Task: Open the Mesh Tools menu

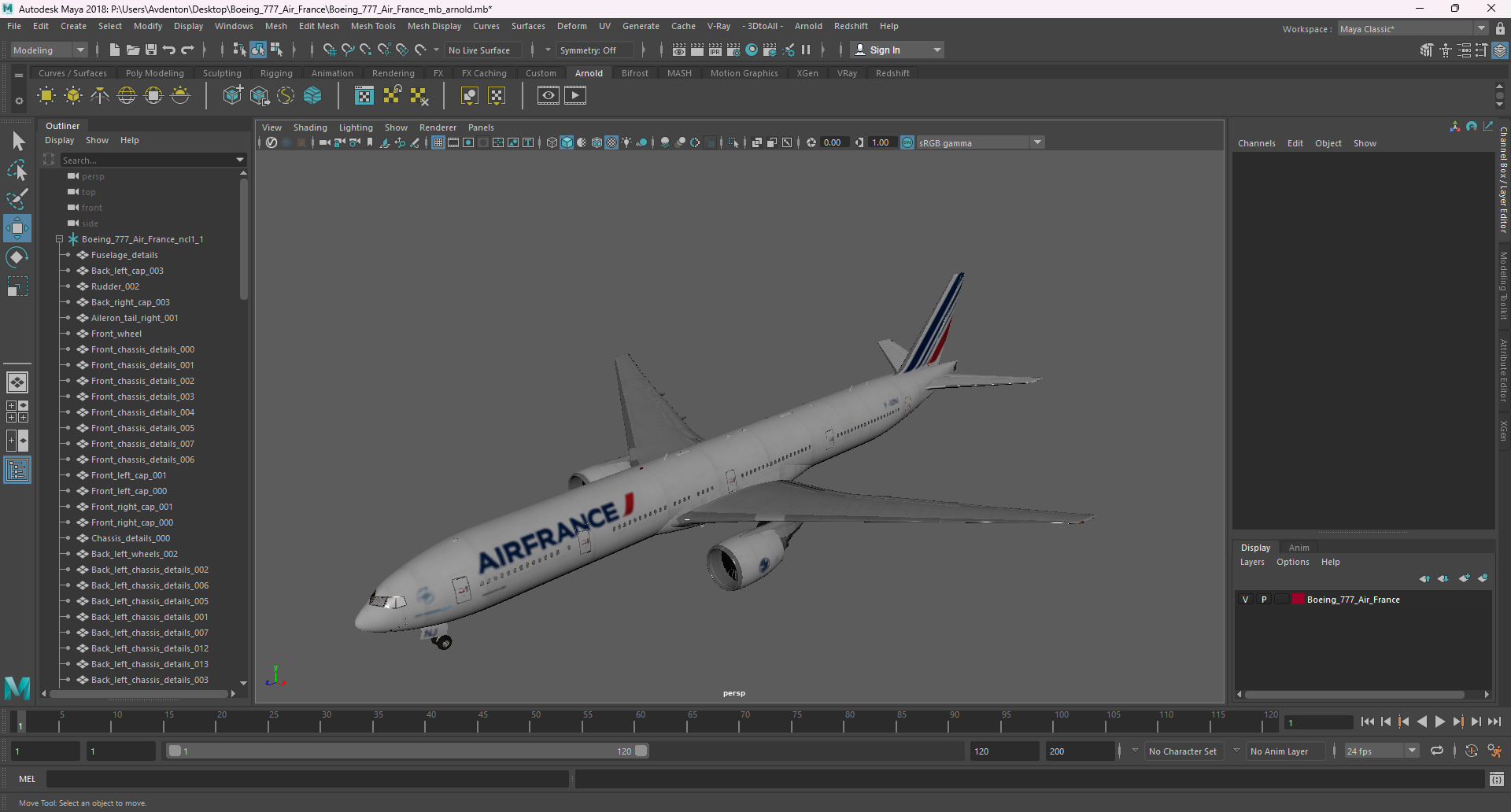Action: coord(373,26)
